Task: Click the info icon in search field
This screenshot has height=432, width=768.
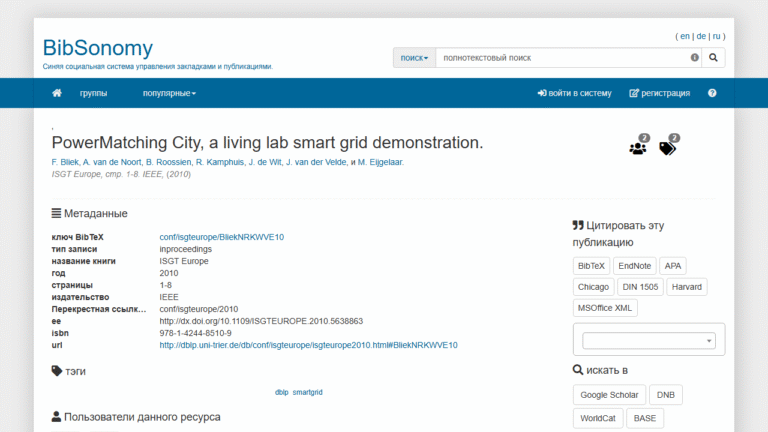Action: pos(694,58)
